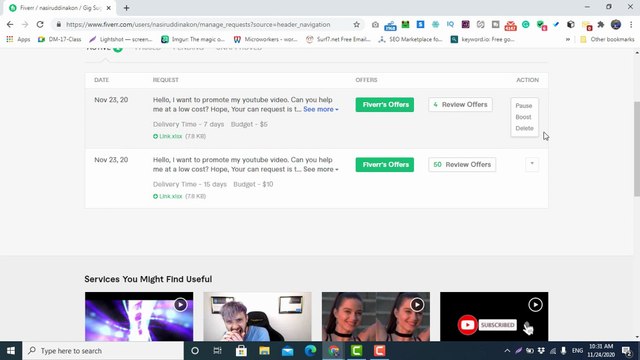Select Boost in the action menu

tap(523, 117)
